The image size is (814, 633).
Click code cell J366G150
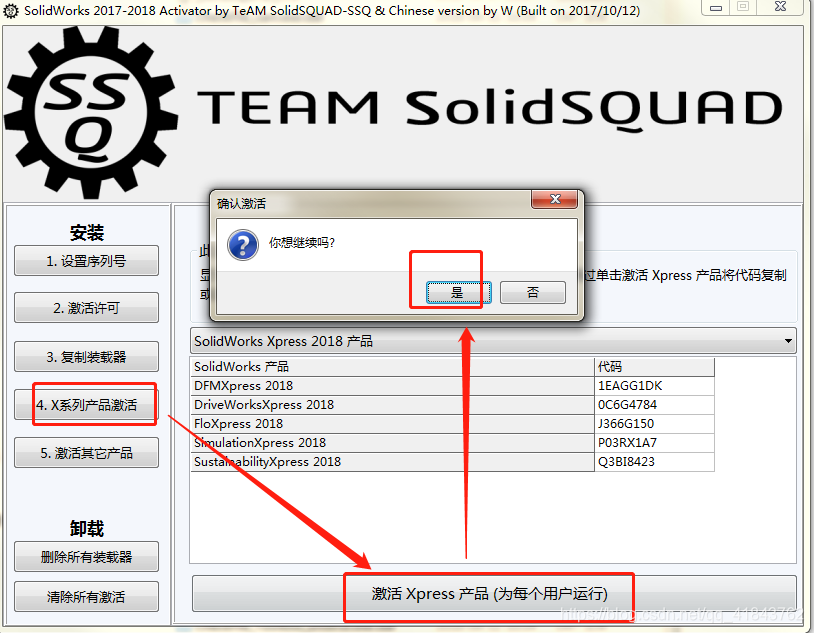654,424
